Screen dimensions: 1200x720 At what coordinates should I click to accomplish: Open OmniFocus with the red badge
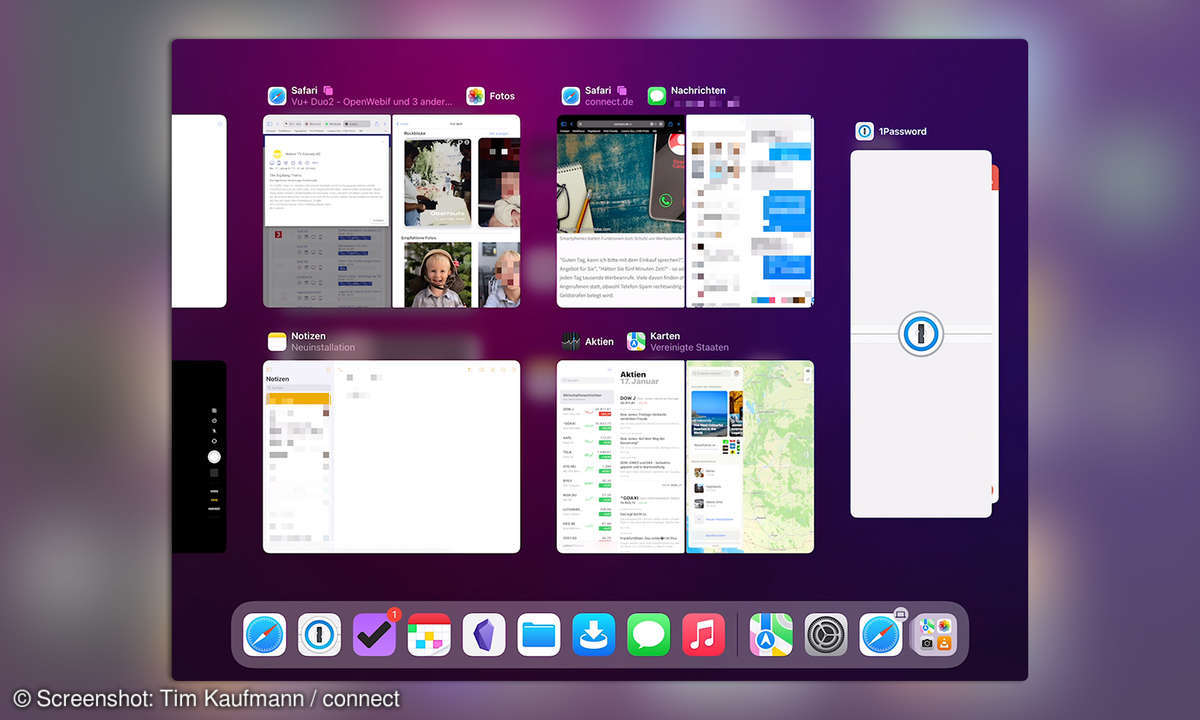tap(374, 634)
